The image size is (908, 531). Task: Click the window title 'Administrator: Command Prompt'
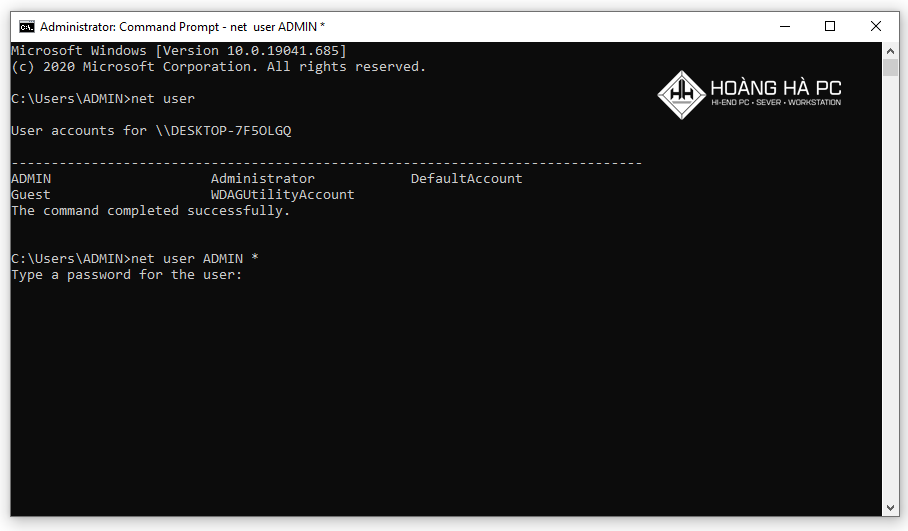130,27
